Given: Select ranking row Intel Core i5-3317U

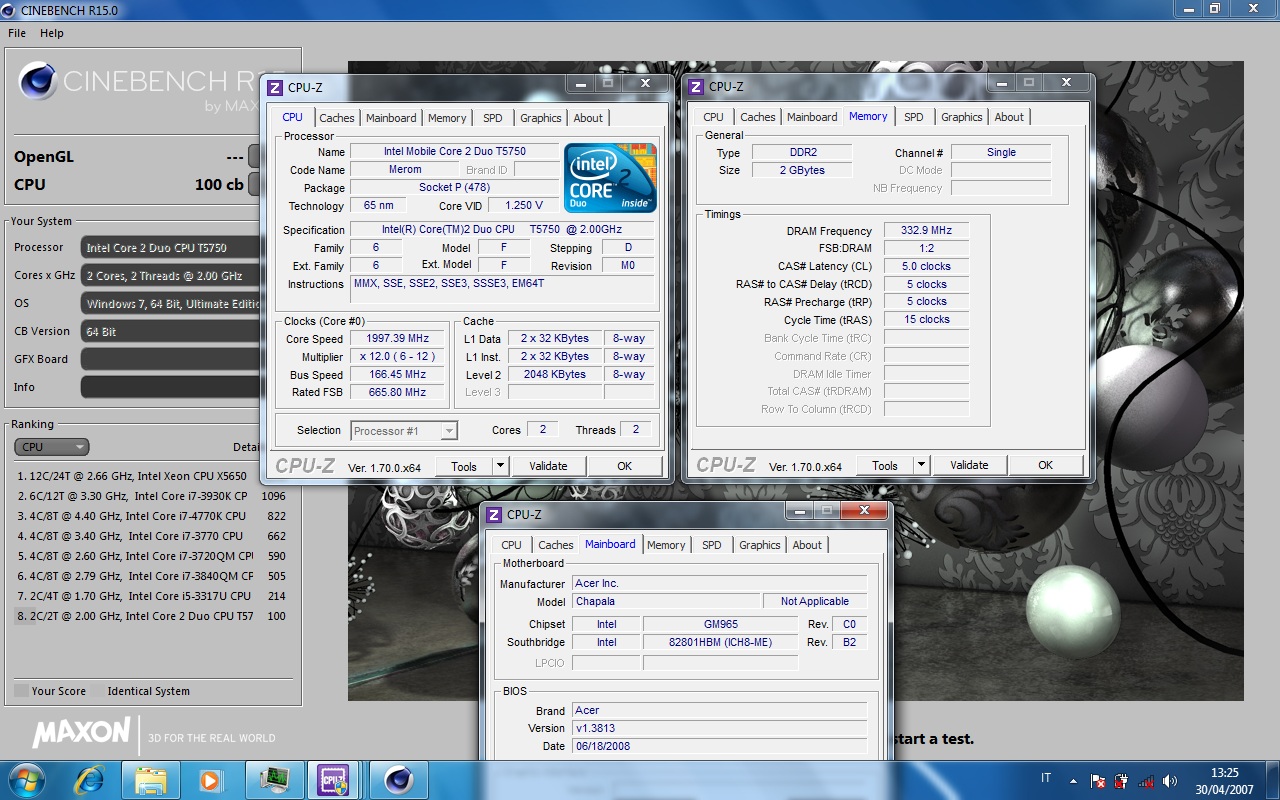Looking at the screenshot, I should (152, 596).
